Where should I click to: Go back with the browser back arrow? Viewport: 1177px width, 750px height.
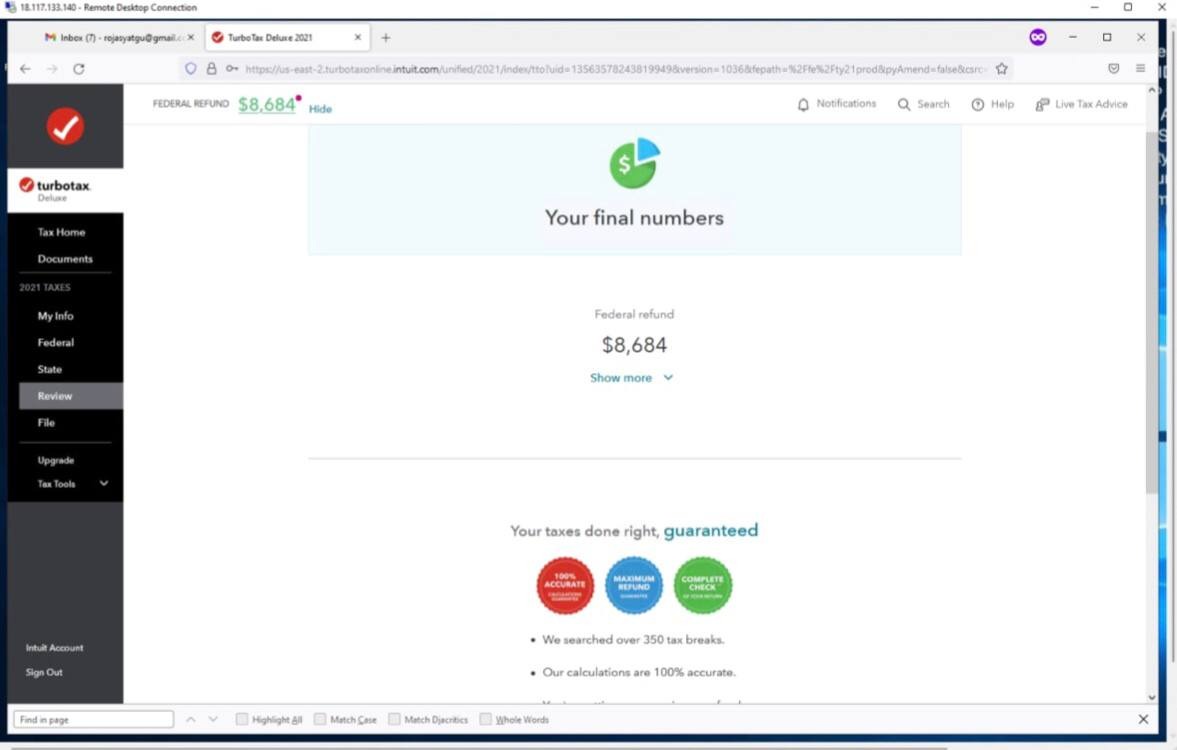26,68
